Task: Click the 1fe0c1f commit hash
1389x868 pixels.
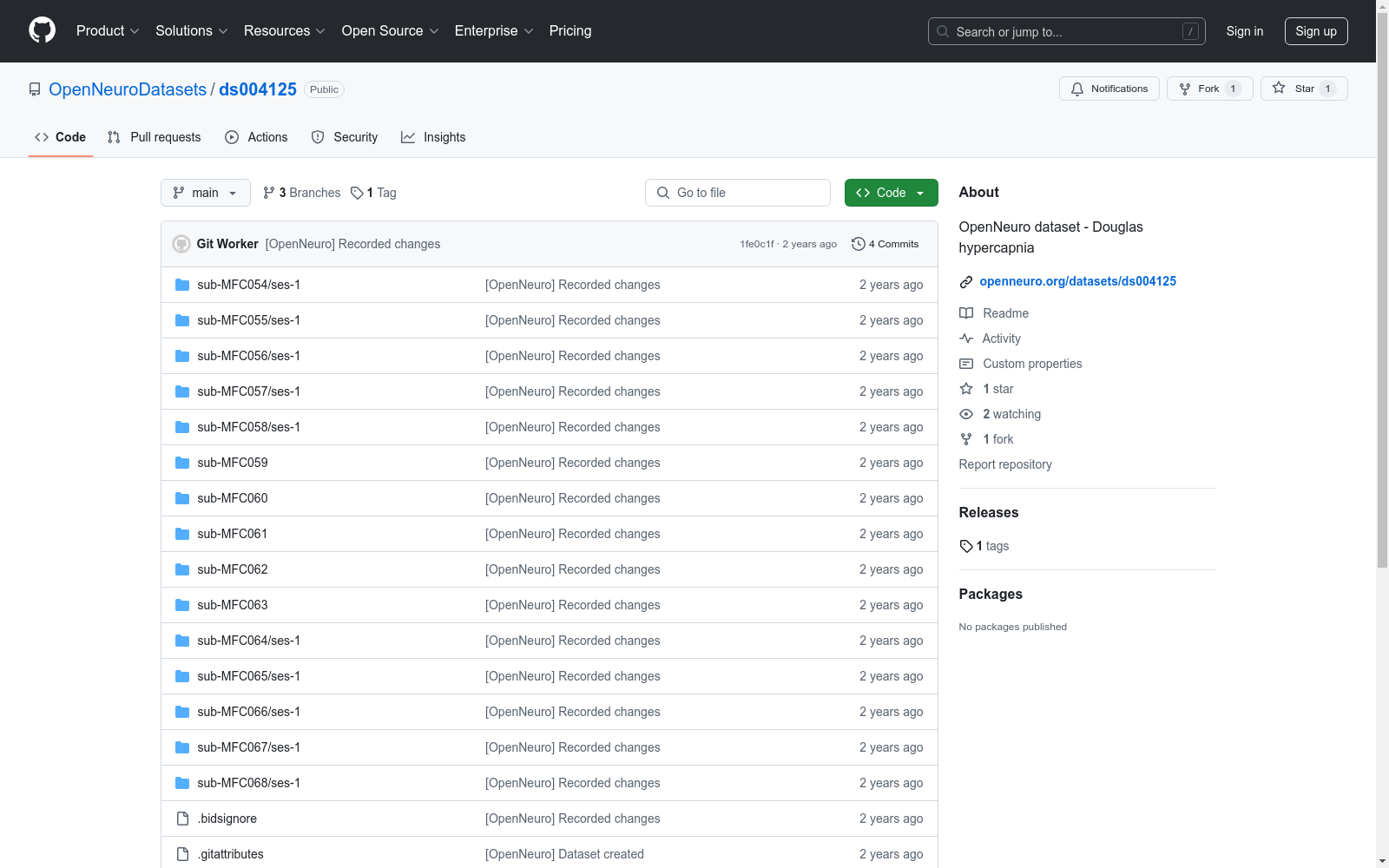Action: 757,244
